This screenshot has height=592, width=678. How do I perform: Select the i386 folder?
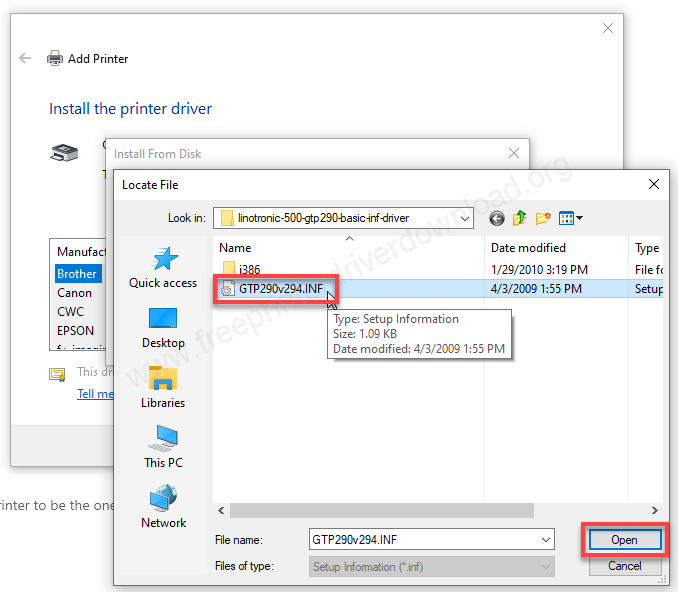249,269
